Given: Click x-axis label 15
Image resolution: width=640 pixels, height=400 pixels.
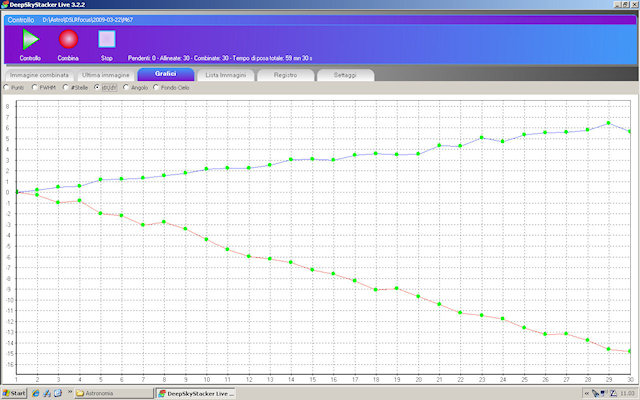Looking at the screenshot, I should (312, 380).
